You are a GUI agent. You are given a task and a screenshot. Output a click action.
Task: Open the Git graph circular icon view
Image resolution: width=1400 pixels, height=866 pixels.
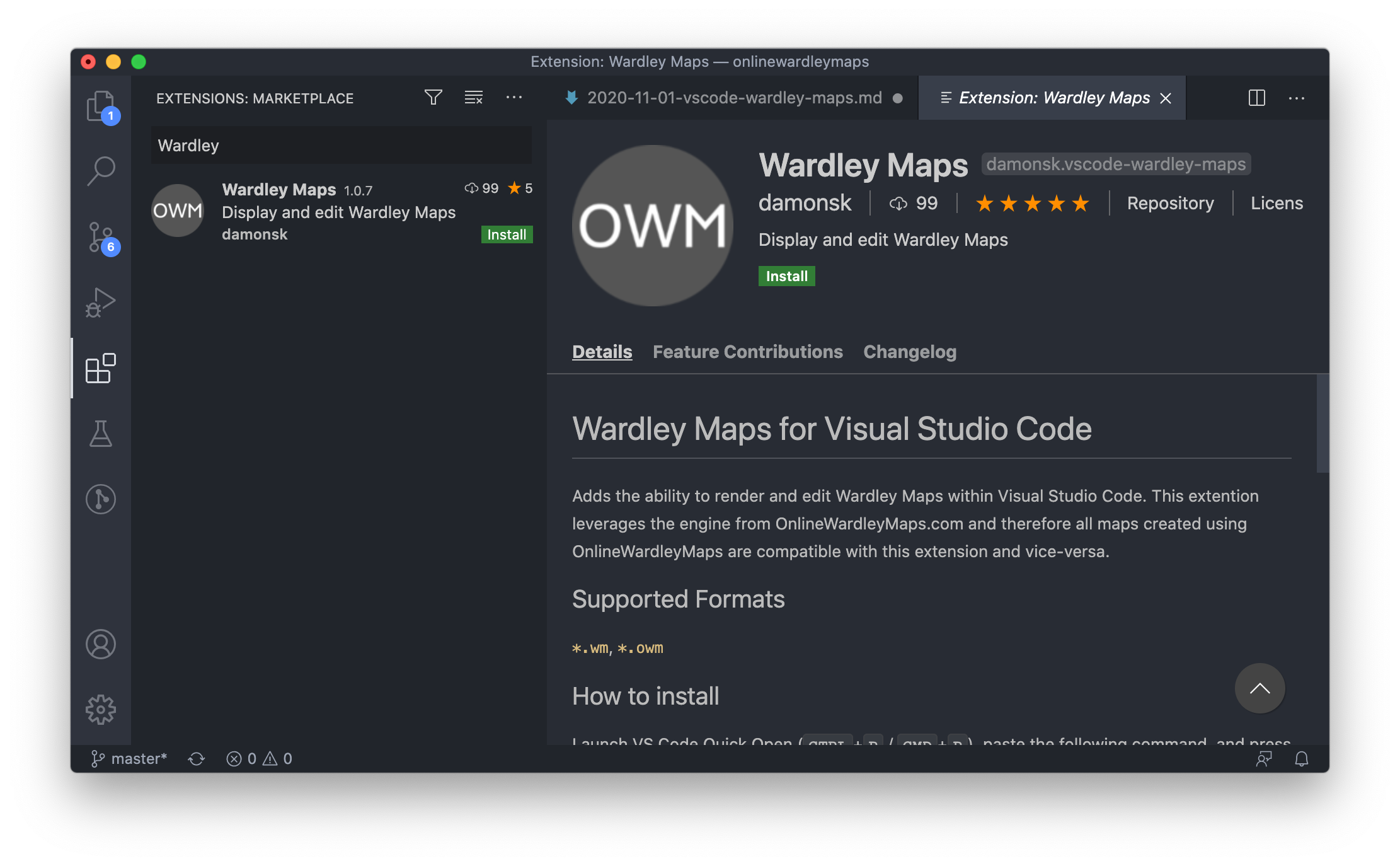[x=101, y=499]
